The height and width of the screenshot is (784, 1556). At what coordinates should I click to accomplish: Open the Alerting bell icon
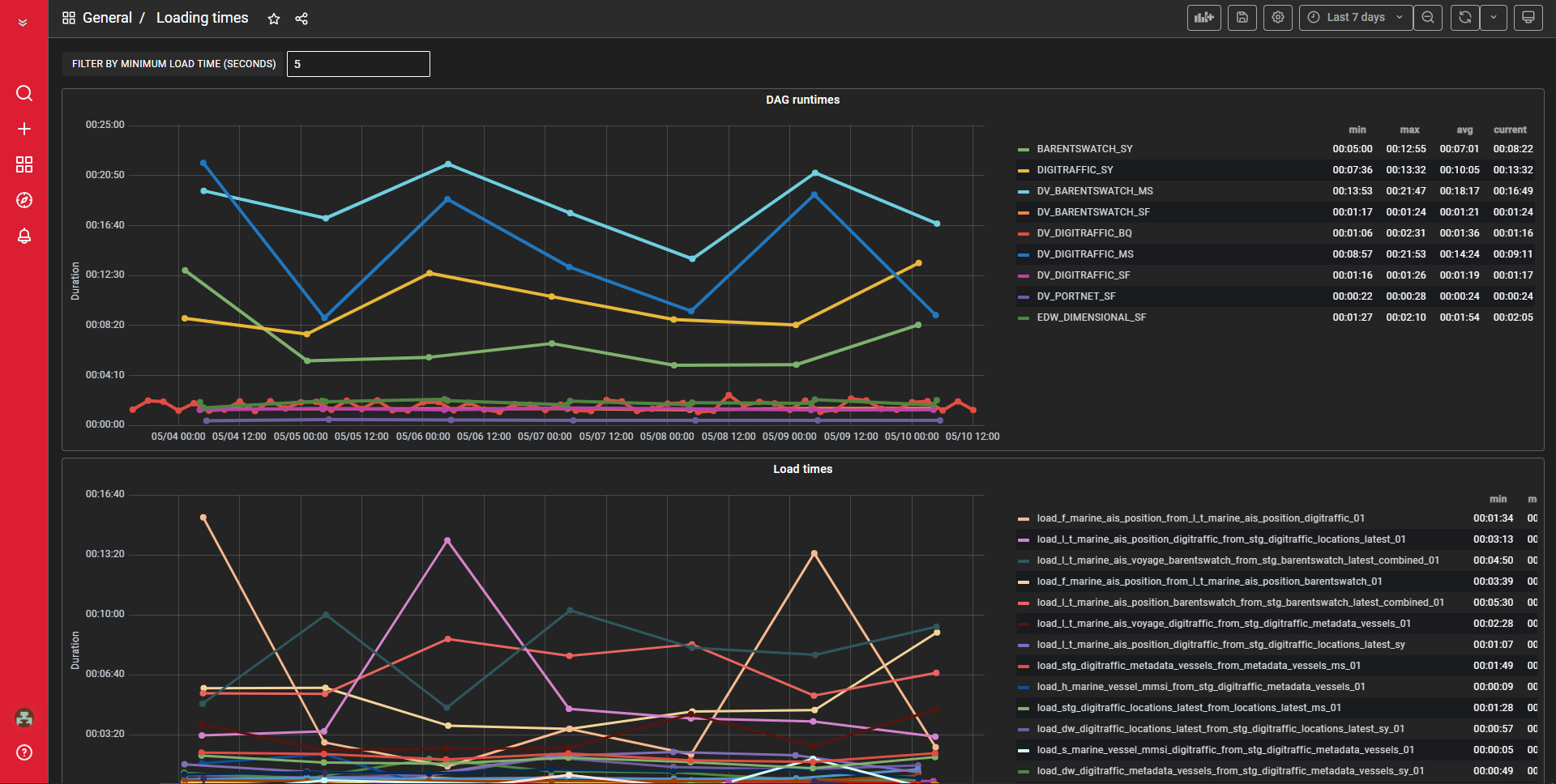tap(24, 236)
